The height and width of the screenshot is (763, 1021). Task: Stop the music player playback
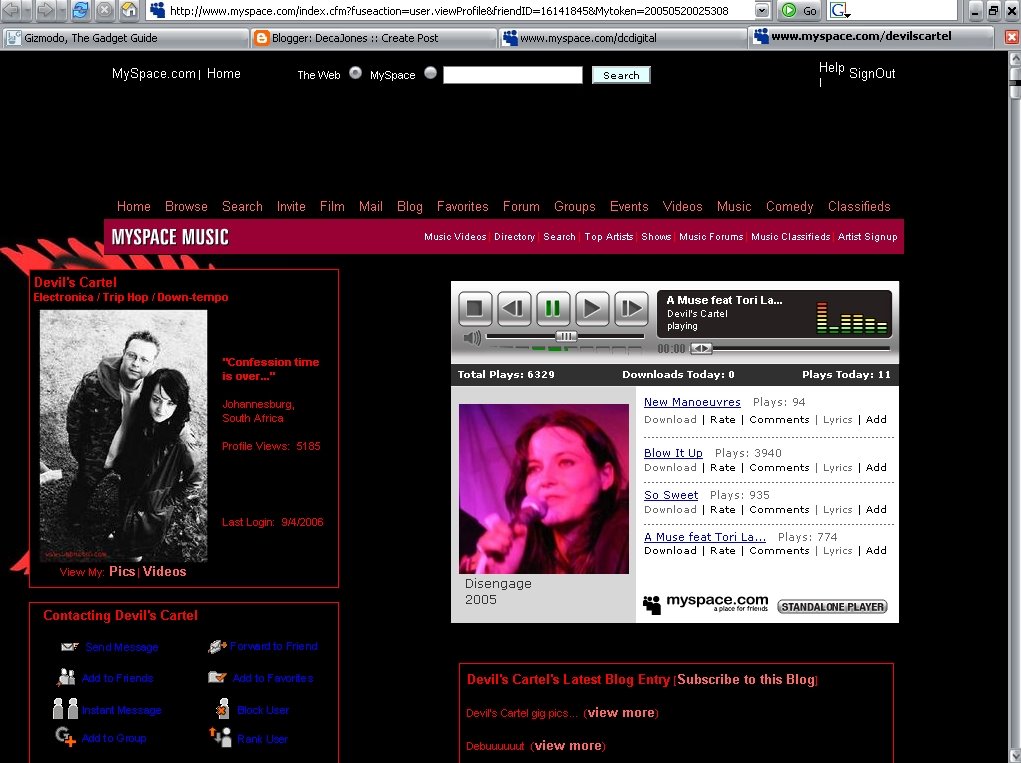tap(475, 308)
